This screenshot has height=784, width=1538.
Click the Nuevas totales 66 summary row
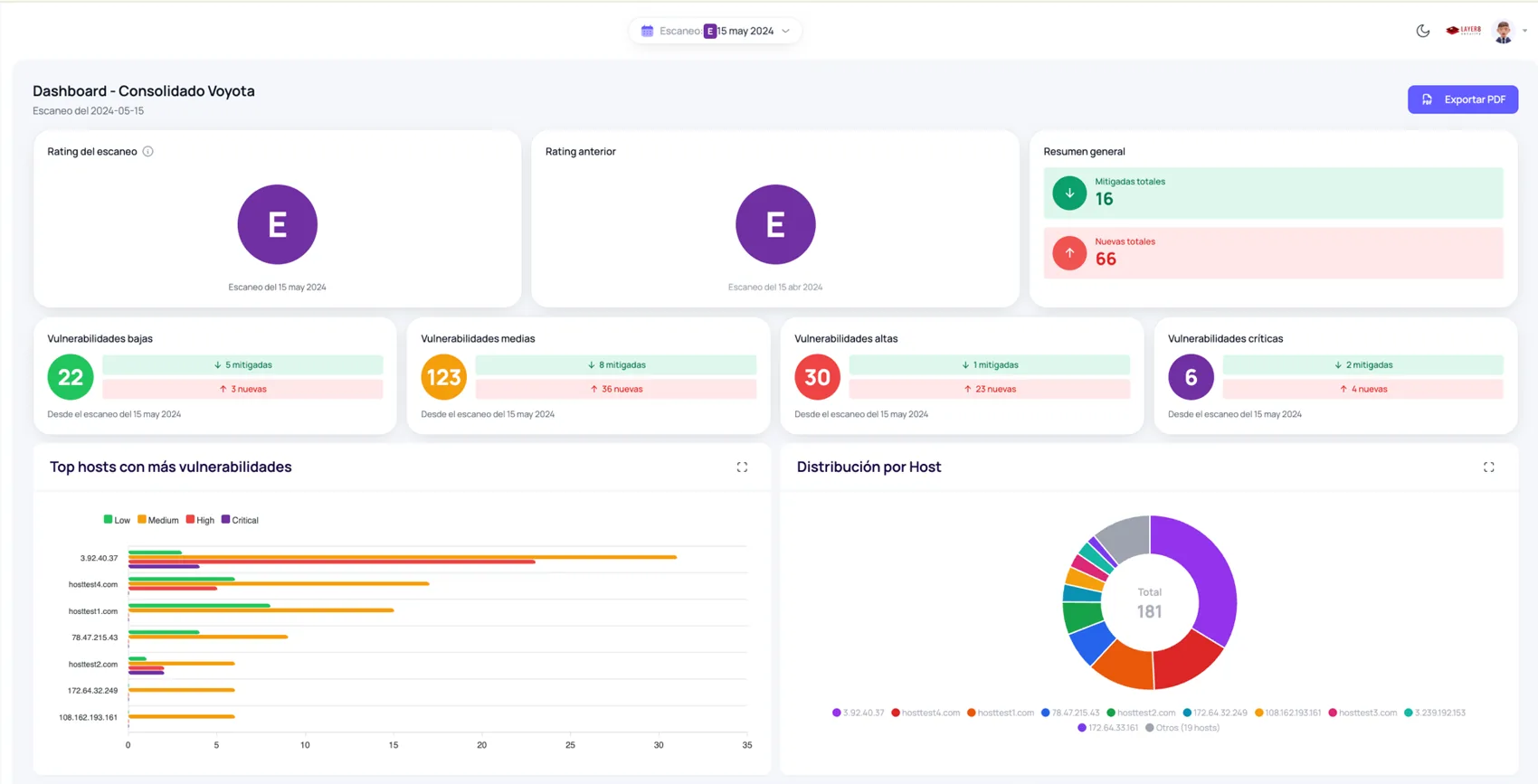[x=1274, y=252]
